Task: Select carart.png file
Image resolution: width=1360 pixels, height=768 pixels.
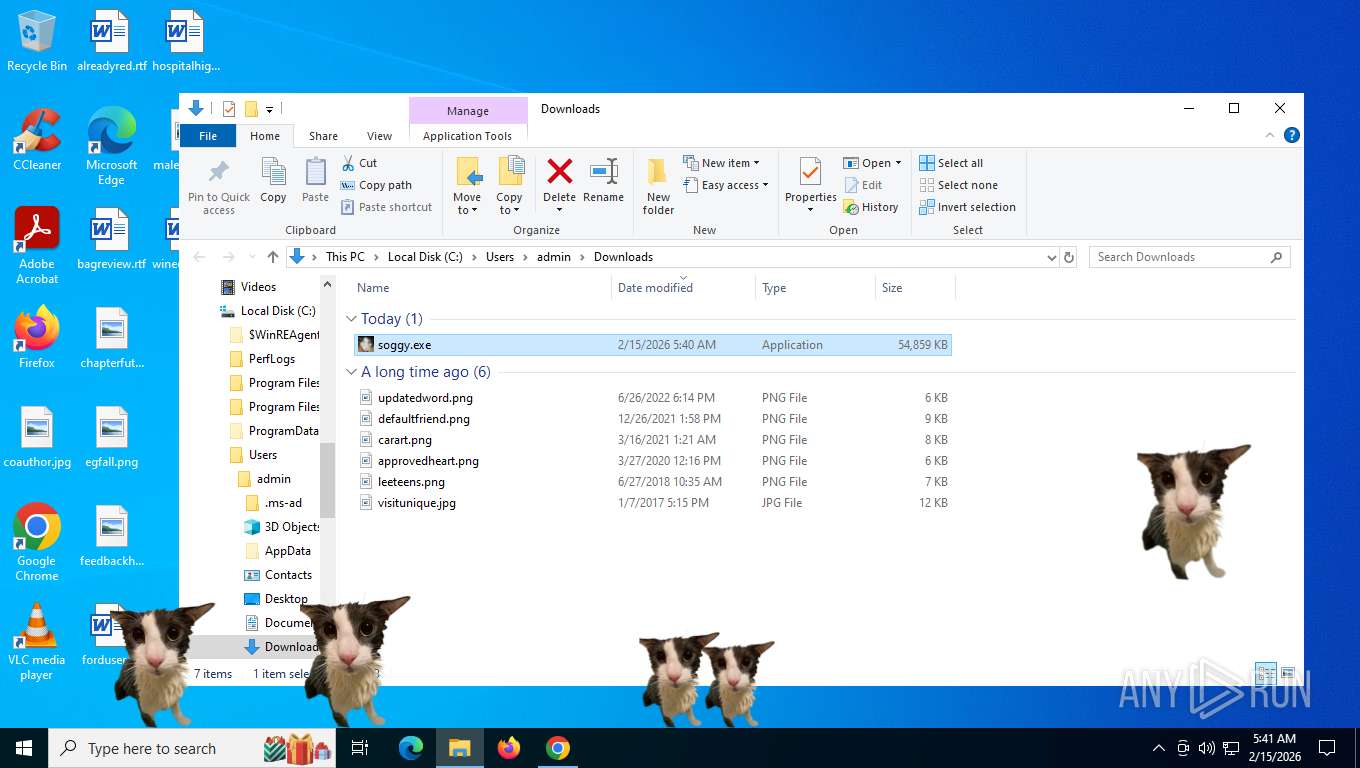Action: click(653, 440)
